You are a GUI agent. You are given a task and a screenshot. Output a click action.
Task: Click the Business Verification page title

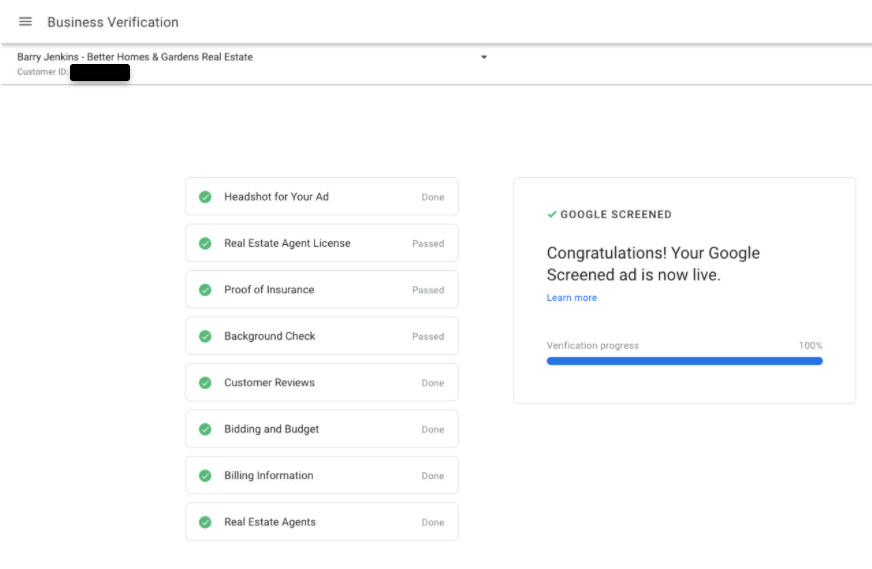[113, 22]
